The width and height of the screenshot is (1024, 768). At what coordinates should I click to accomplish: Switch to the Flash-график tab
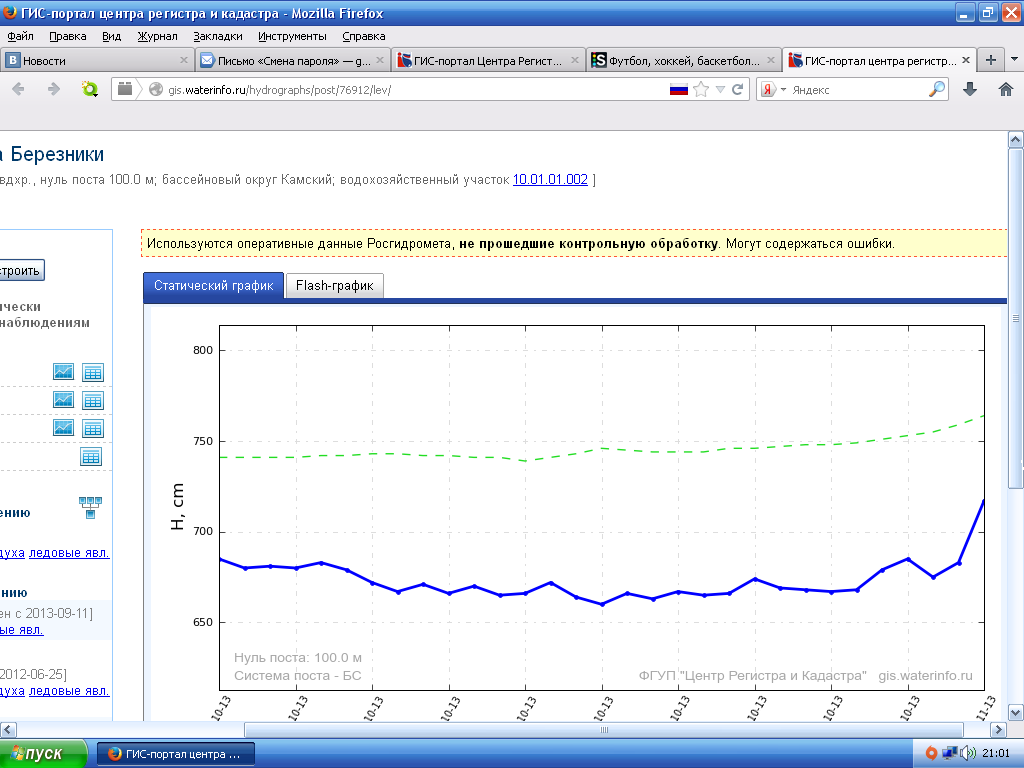pyautogui.click(x=334, y=286)
